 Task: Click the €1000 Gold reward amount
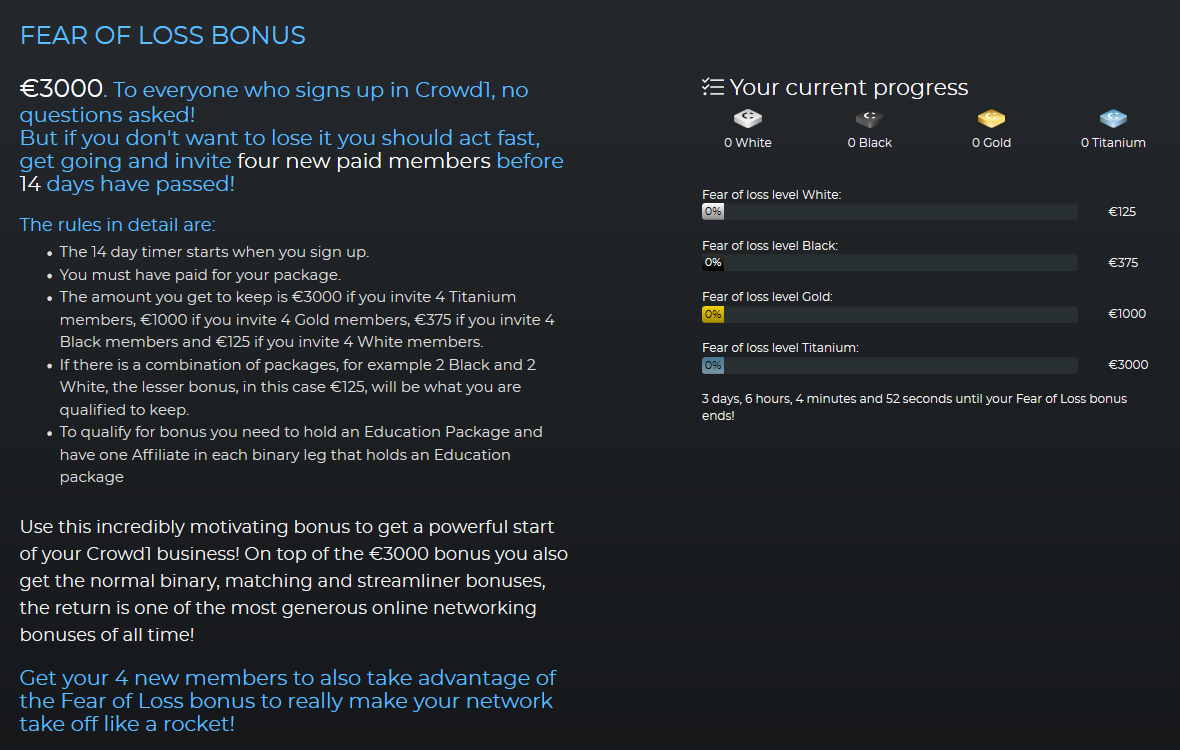click(x=1127, y=314)
